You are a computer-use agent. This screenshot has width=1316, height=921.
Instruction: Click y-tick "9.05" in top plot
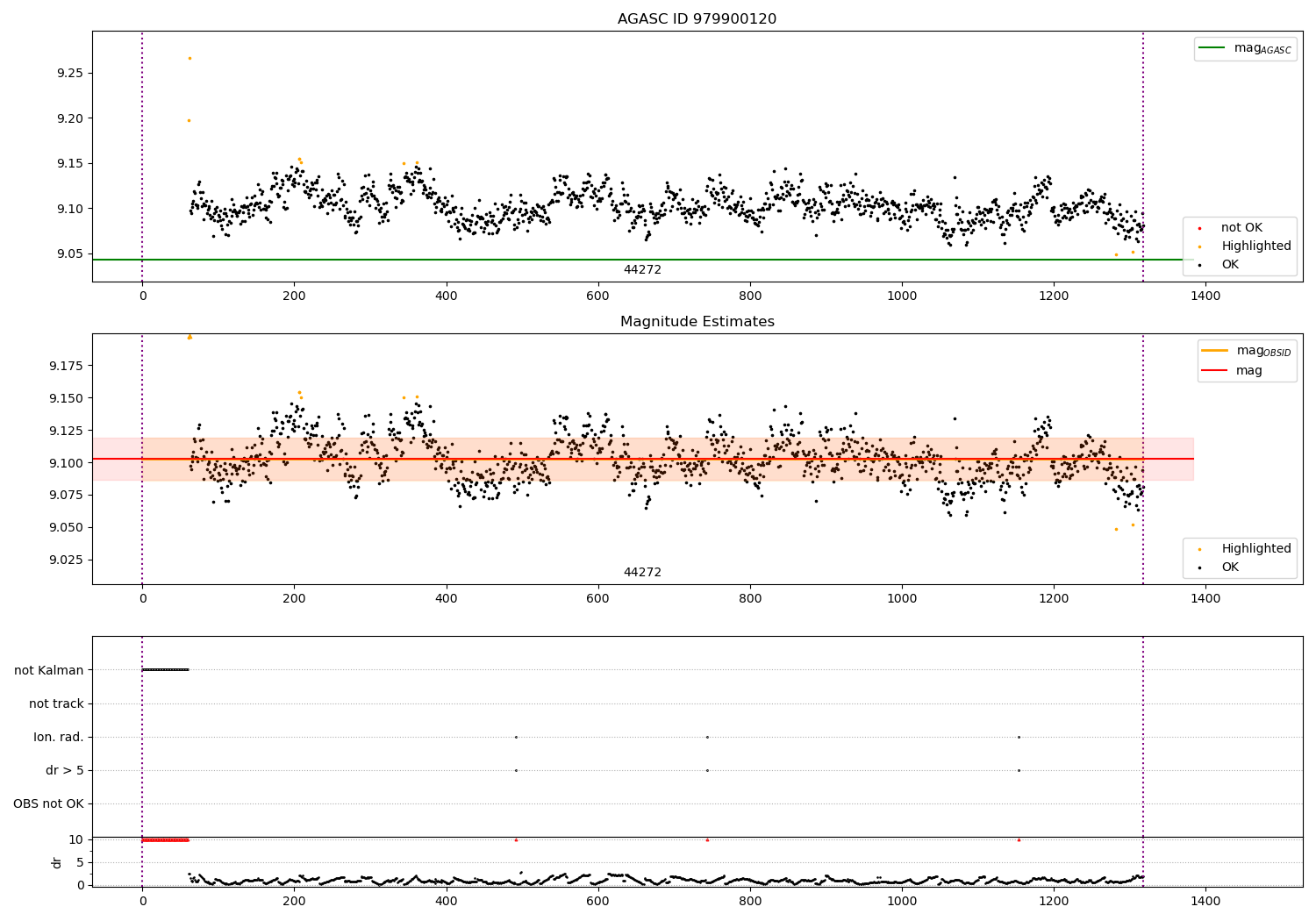pyautogui.click(x=68, y=254)
